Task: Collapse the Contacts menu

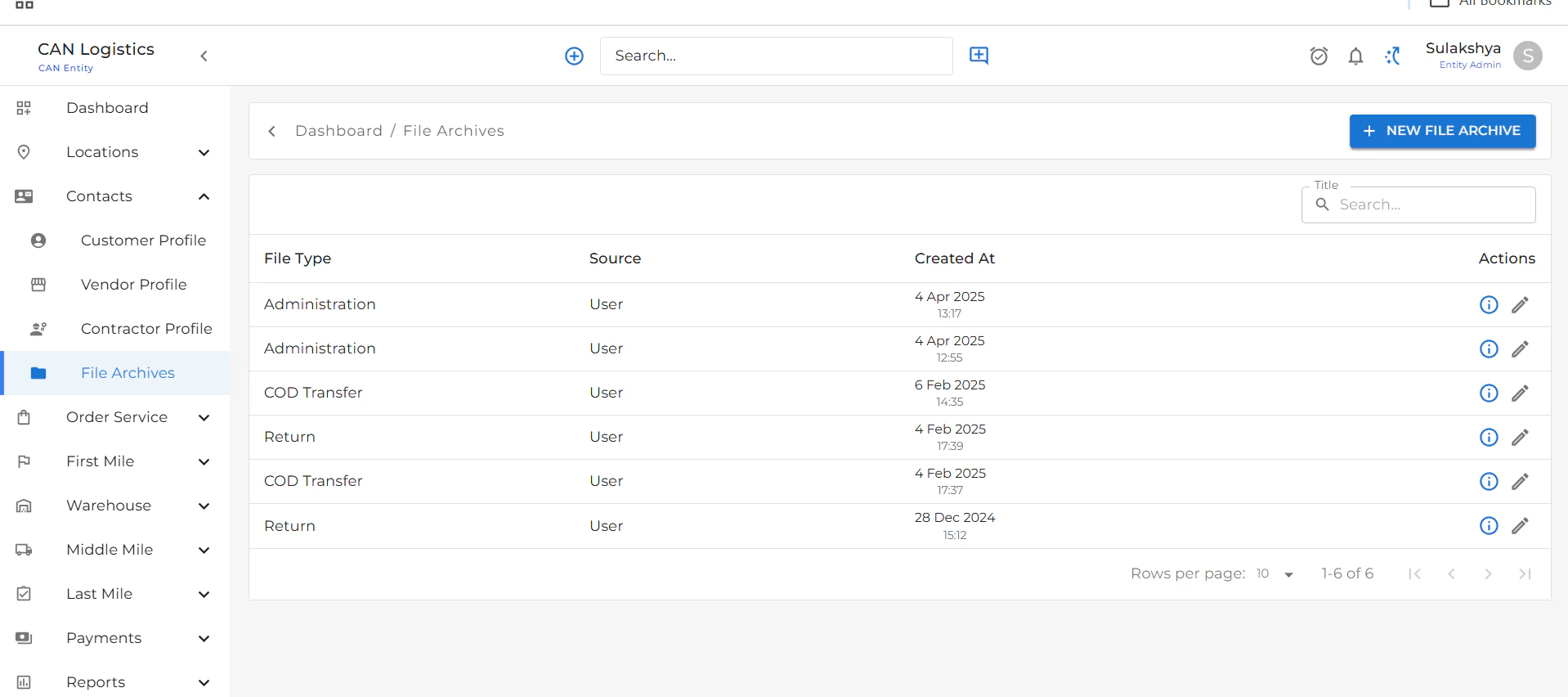Action: pyautogui.click(x=204, y=196)
